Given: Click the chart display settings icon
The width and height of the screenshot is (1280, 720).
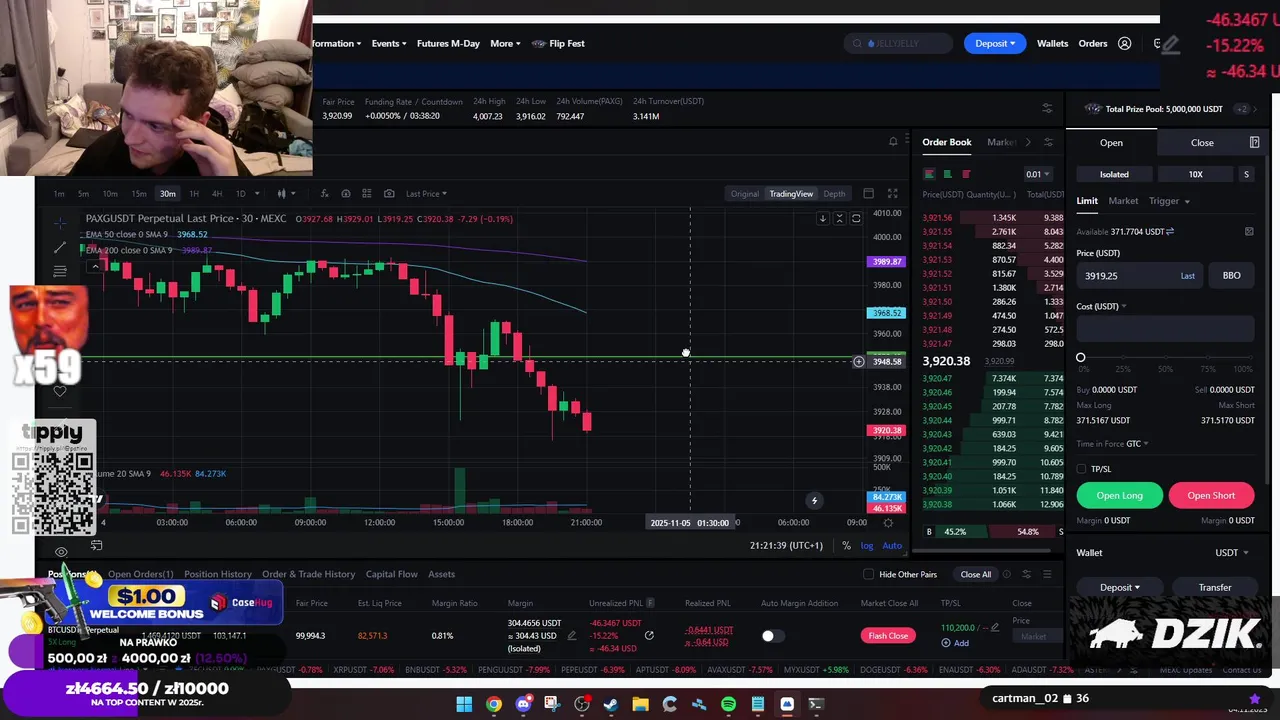Looking at the screenshot, I should (346, 194).
